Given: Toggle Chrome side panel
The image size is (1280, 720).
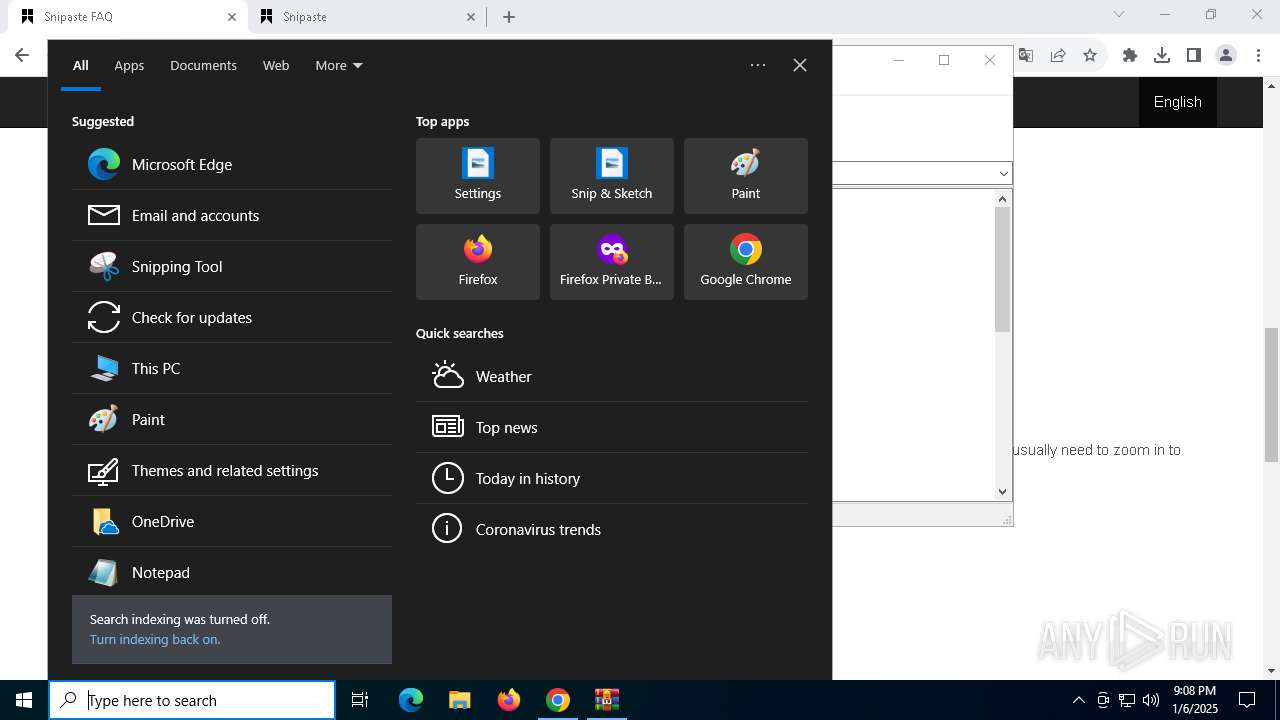Looking at the screenshot, I should pyautogui.click(x=1194, y=56).
